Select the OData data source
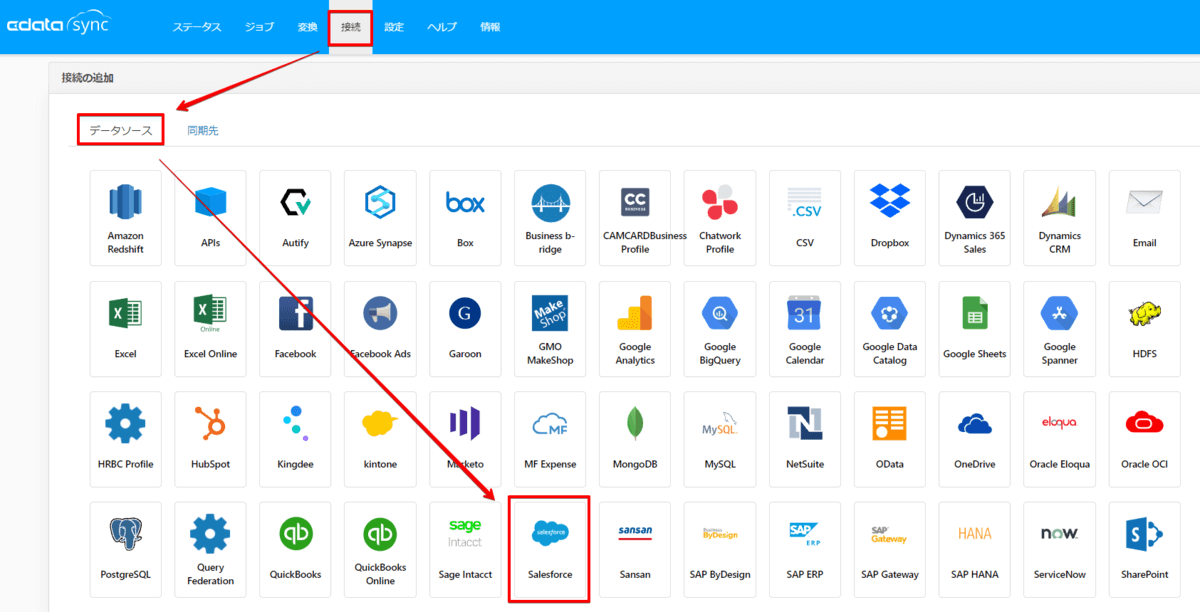 pyautogui.click(x=891, y=440)
